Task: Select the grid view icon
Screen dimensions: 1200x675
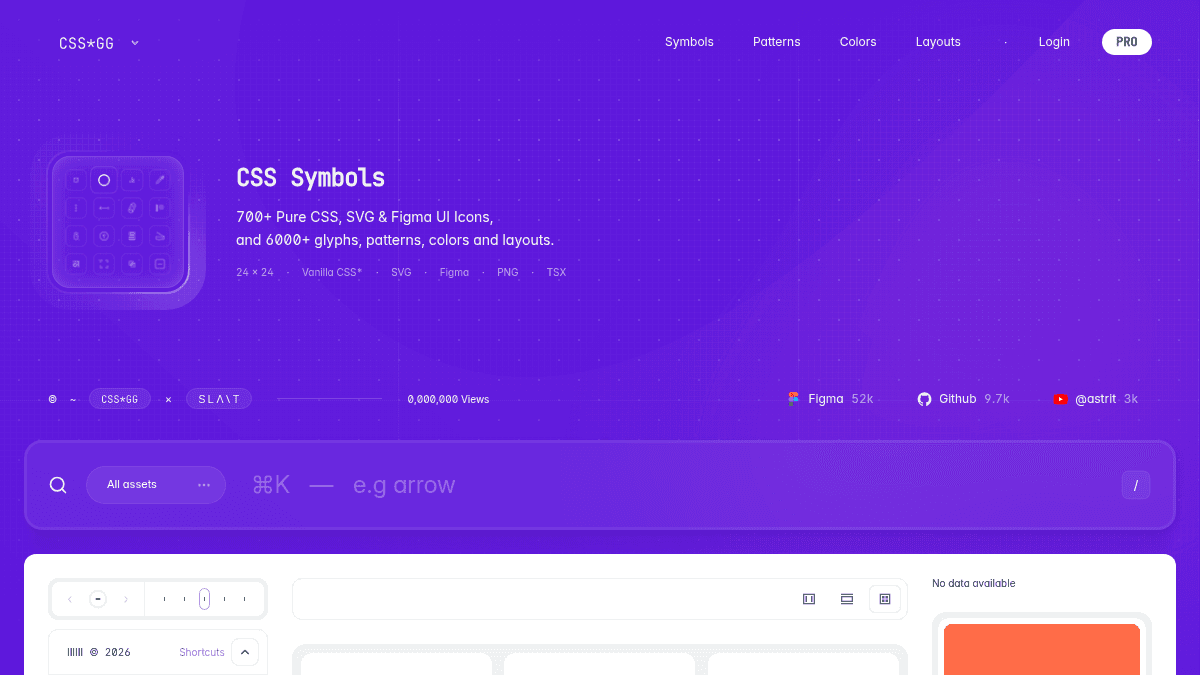Action: click(885, 599)
